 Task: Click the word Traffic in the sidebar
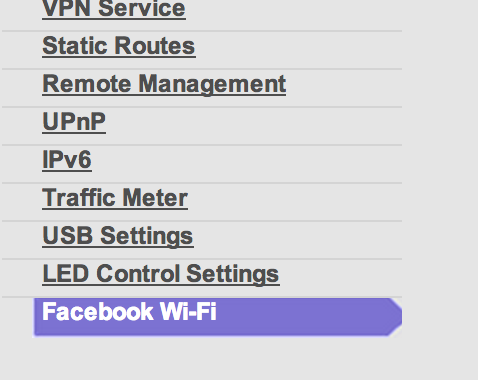79,198
